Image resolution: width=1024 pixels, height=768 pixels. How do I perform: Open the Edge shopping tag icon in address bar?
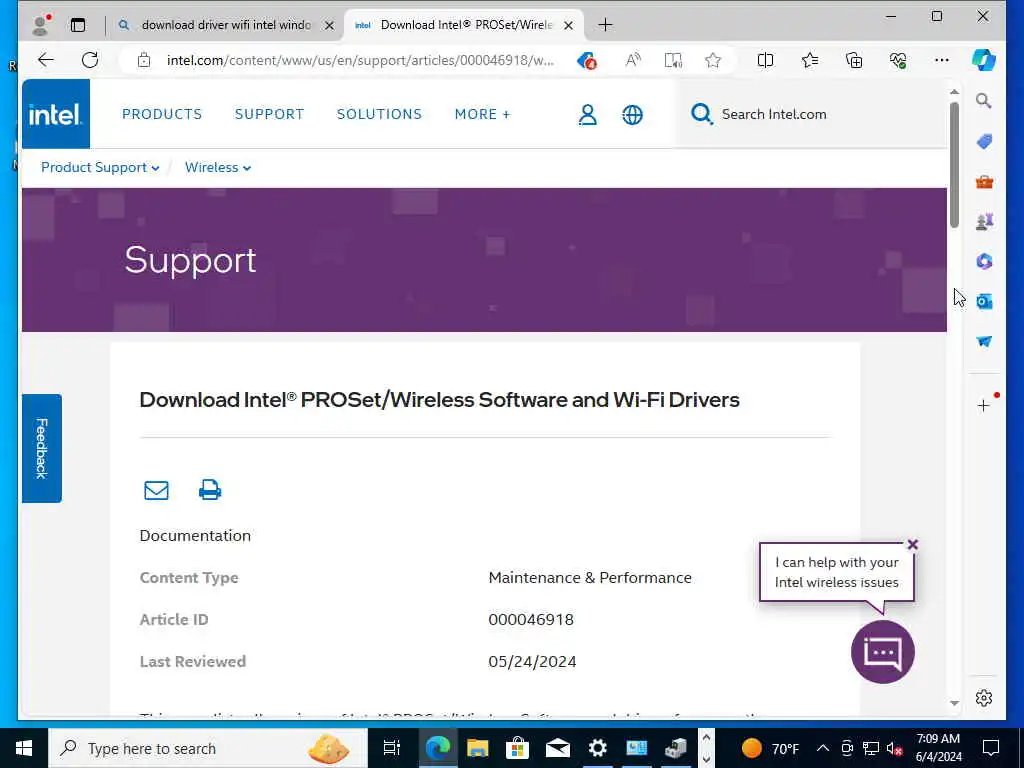[586, 60]
